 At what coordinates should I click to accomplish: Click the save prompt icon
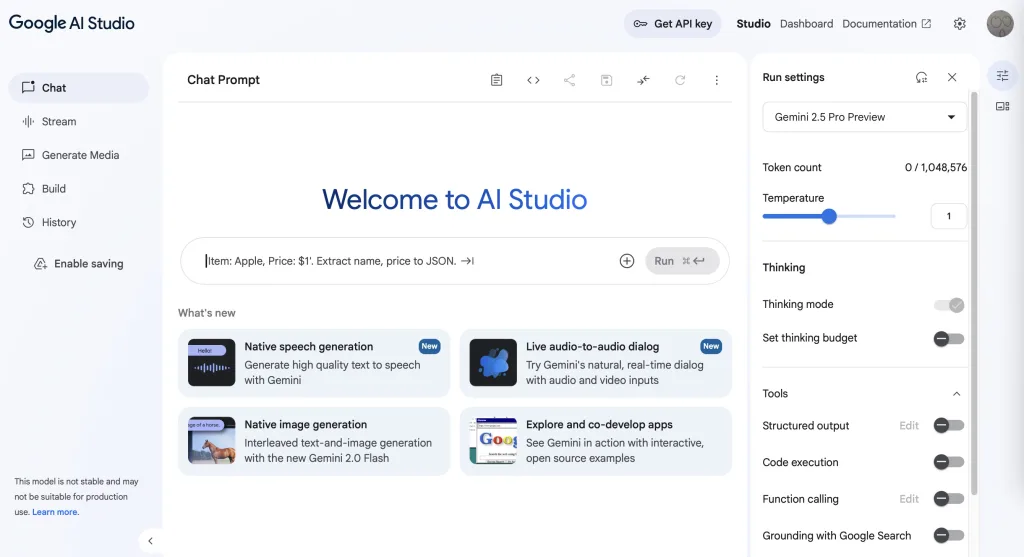click(x=606, y=80)
